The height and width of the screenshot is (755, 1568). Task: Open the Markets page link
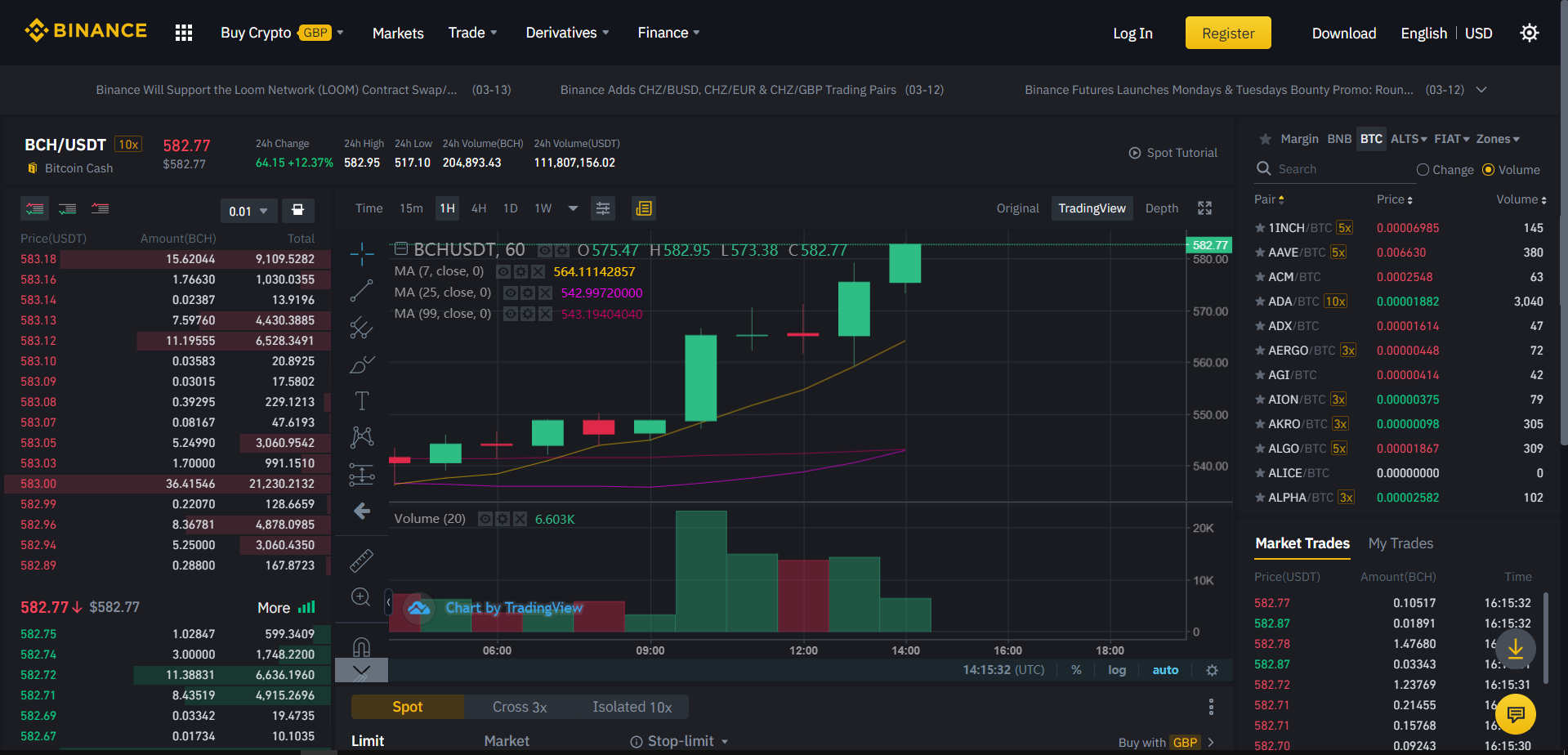[x=398, y=33]
